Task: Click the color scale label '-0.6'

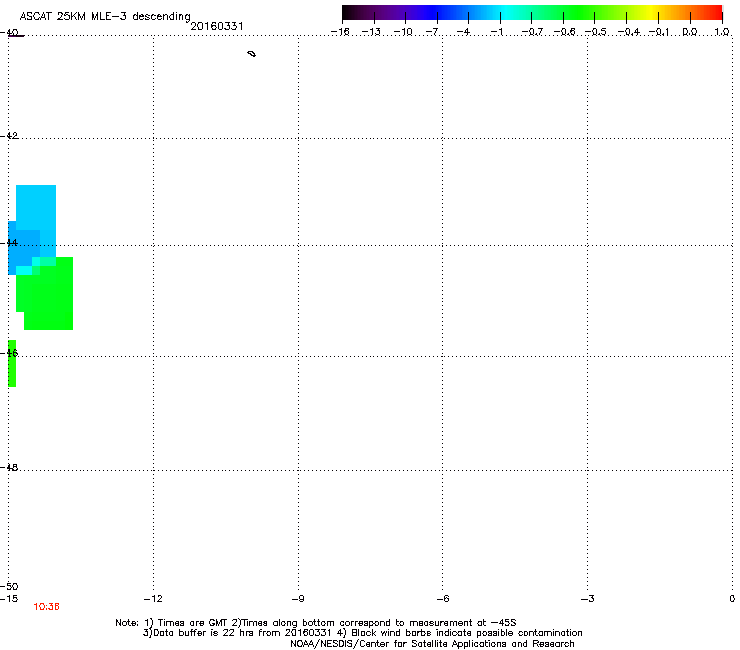Action: click(564, 32)
